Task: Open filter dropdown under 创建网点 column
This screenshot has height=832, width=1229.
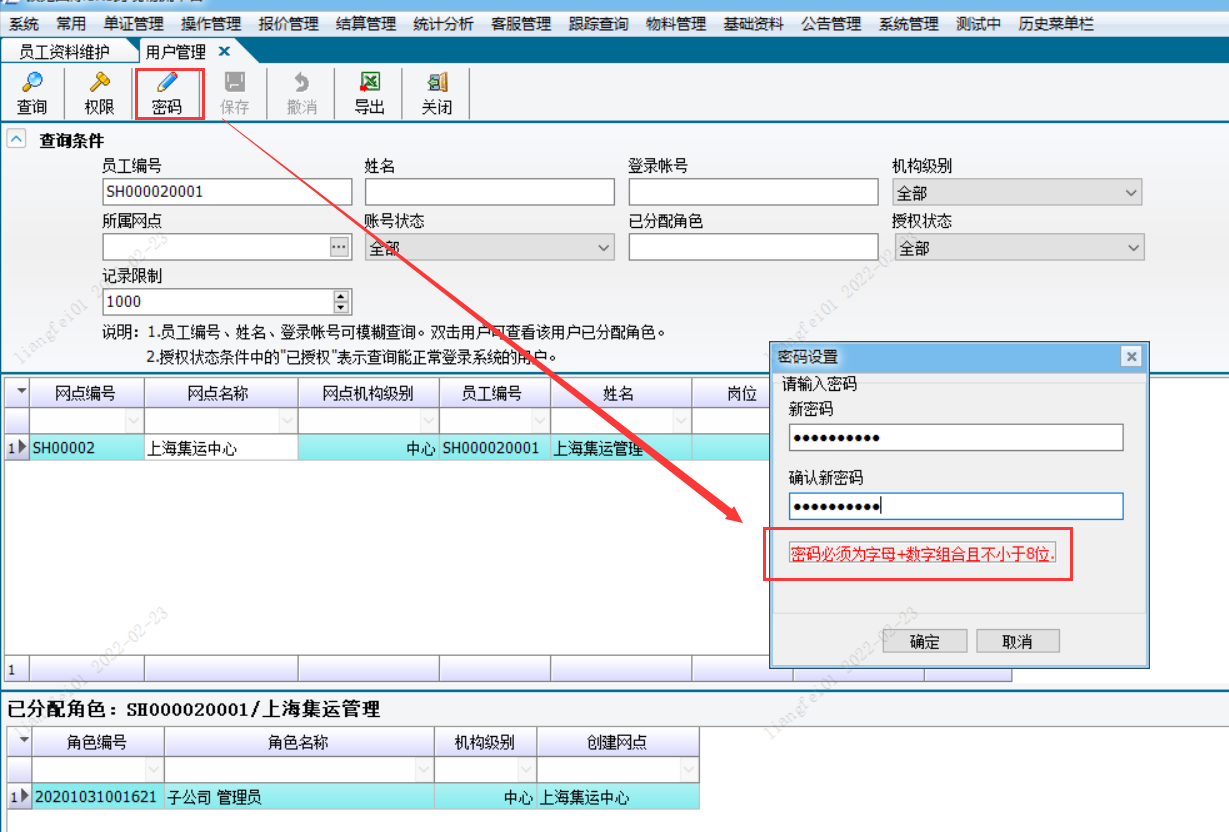Action: (x=689, y=770)
